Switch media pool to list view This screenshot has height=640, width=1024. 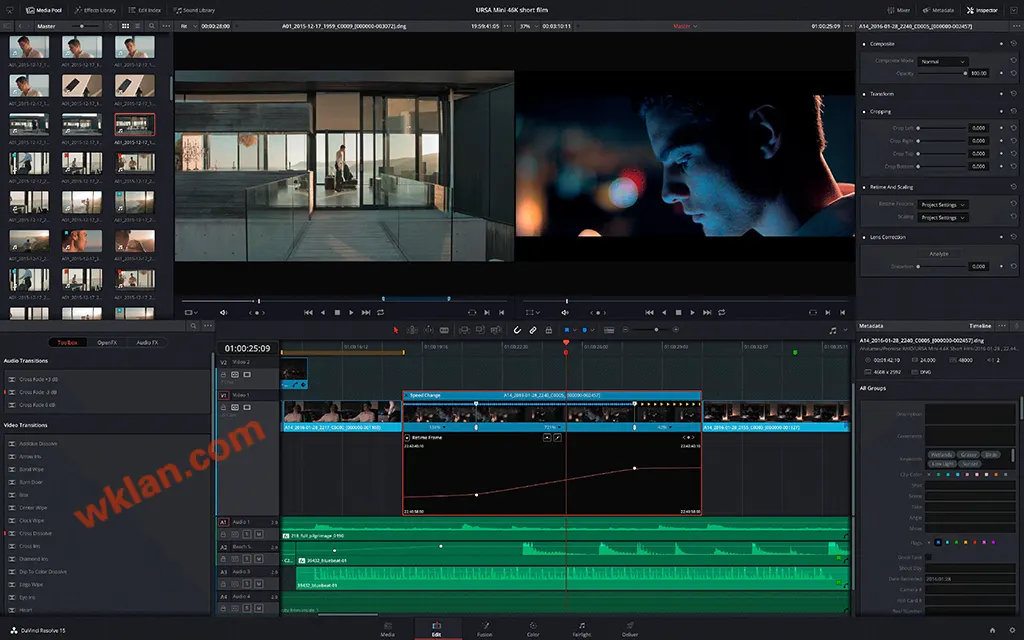[x=137, y=26]
